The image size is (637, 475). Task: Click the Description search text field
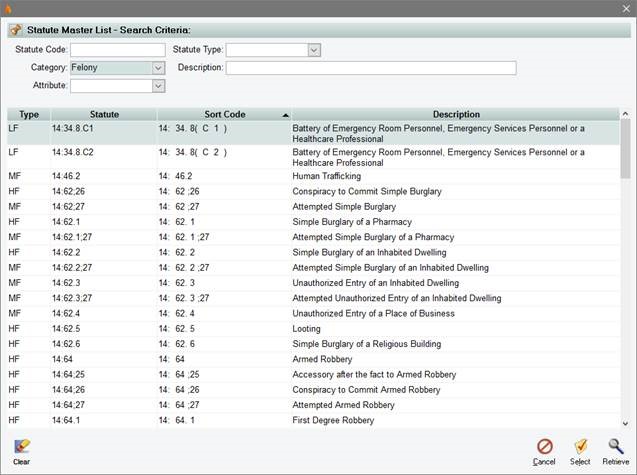click(x=370, y=68)
